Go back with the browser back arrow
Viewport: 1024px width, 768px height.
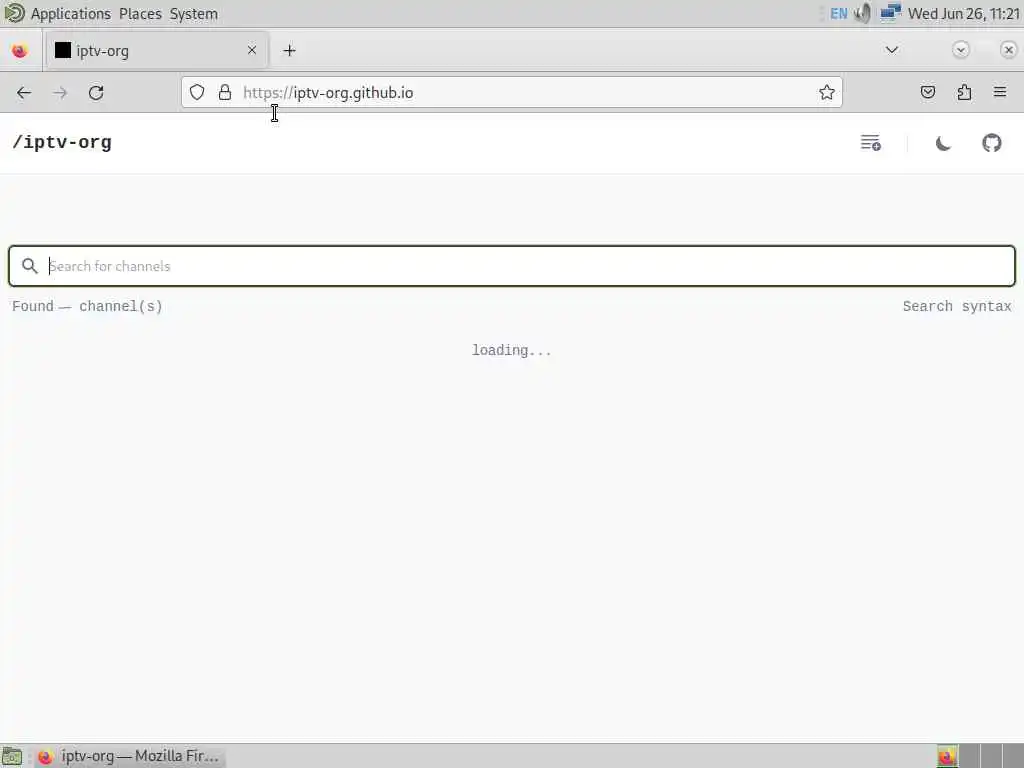pos(24,93)
